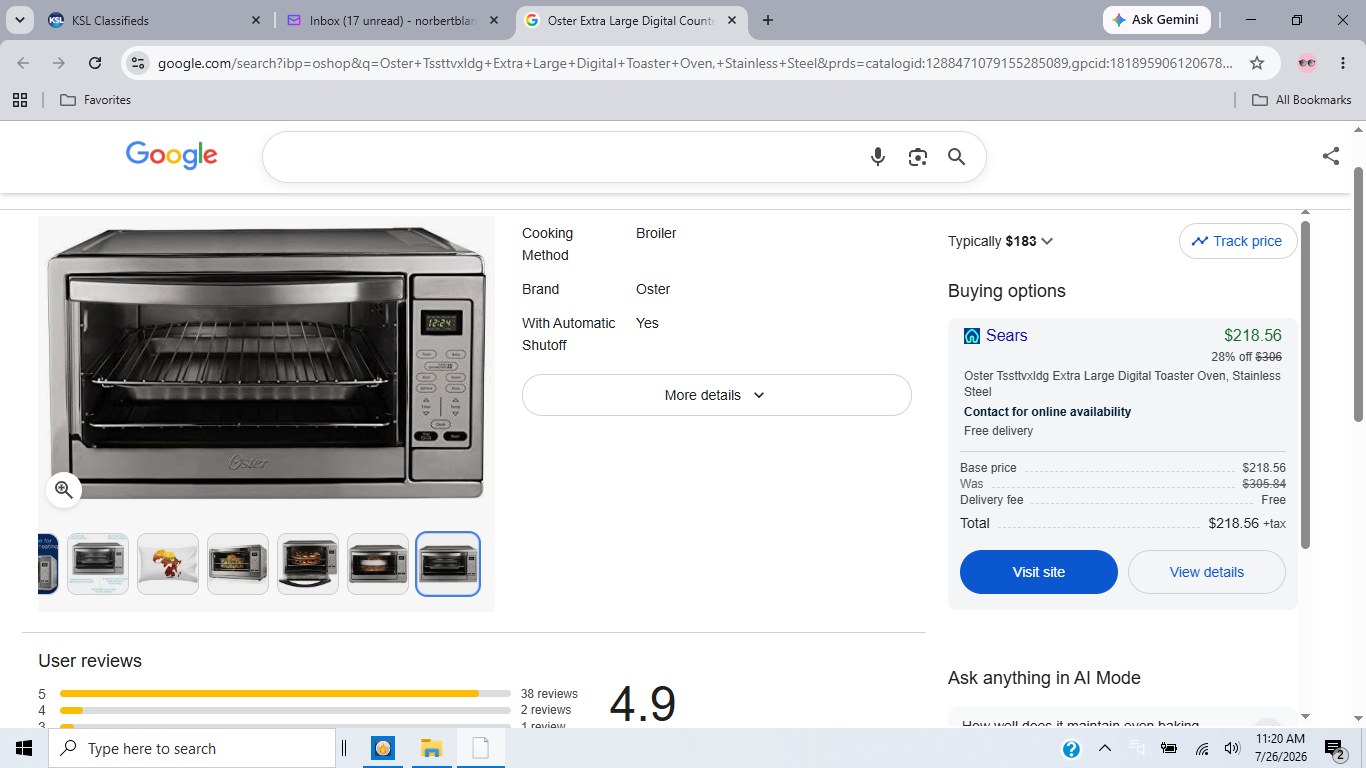
Task: Click the 38 reviews five-star bar
Action: pyautogui.click(x=285, y=693)
